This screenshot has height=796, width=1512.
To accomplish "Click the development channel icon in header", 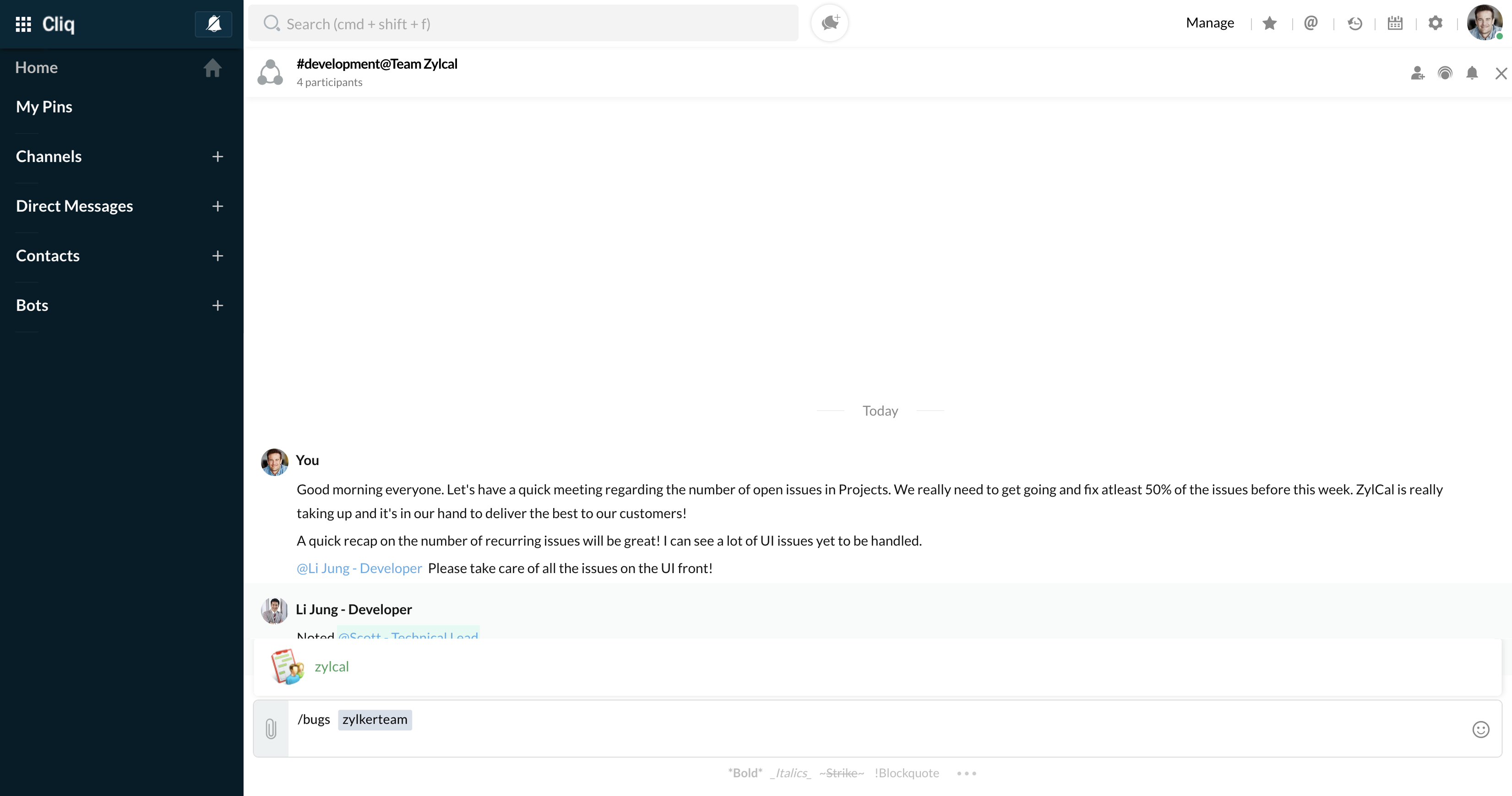I will pos(270,72).
